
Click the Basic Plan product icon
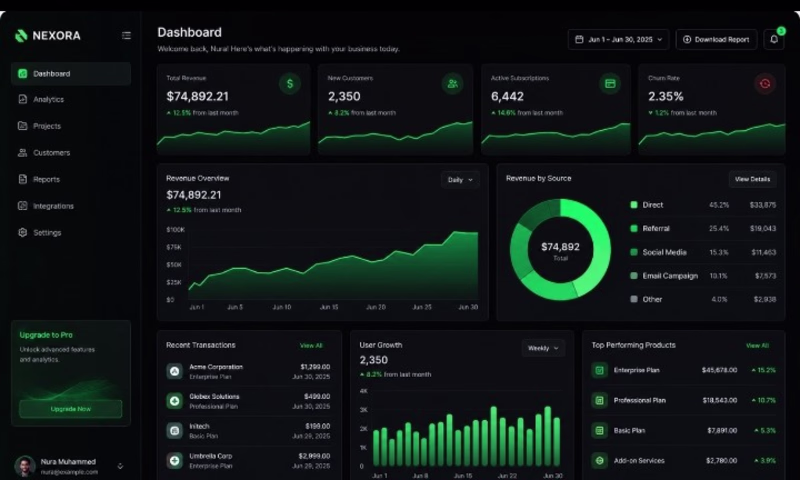[599, 431]
